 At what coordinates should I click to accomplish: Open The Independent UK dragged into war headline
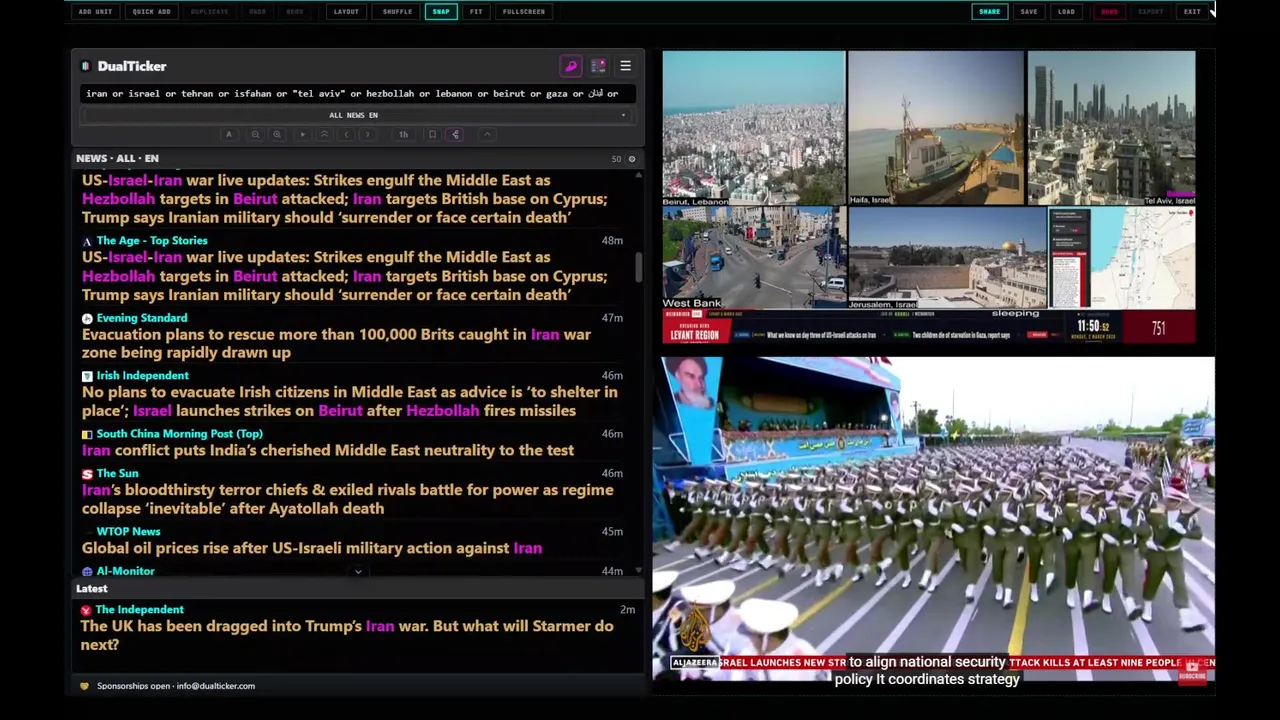click(x=347, y=636)
